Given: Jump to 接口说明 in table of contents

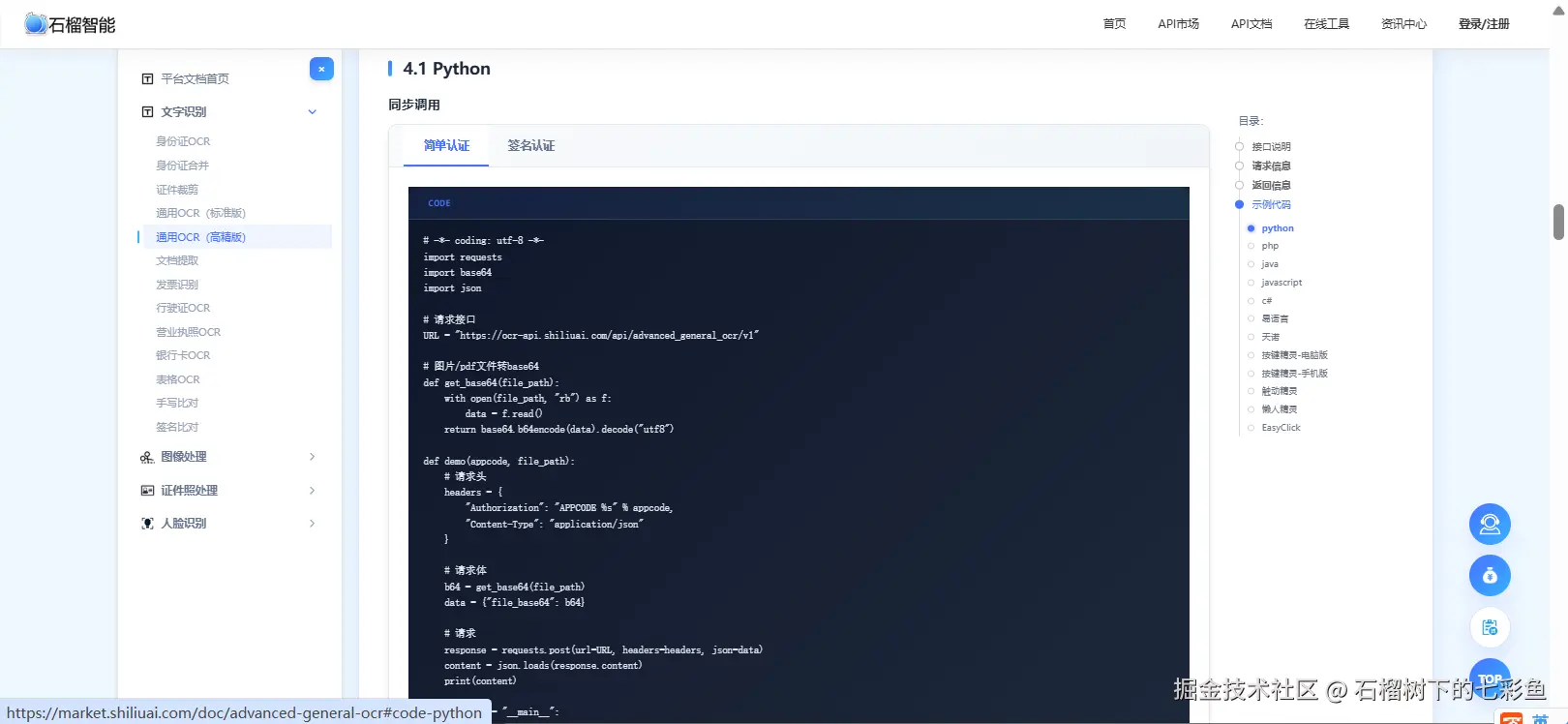Looking at the screenshot, I should [x=1271, y=147].
